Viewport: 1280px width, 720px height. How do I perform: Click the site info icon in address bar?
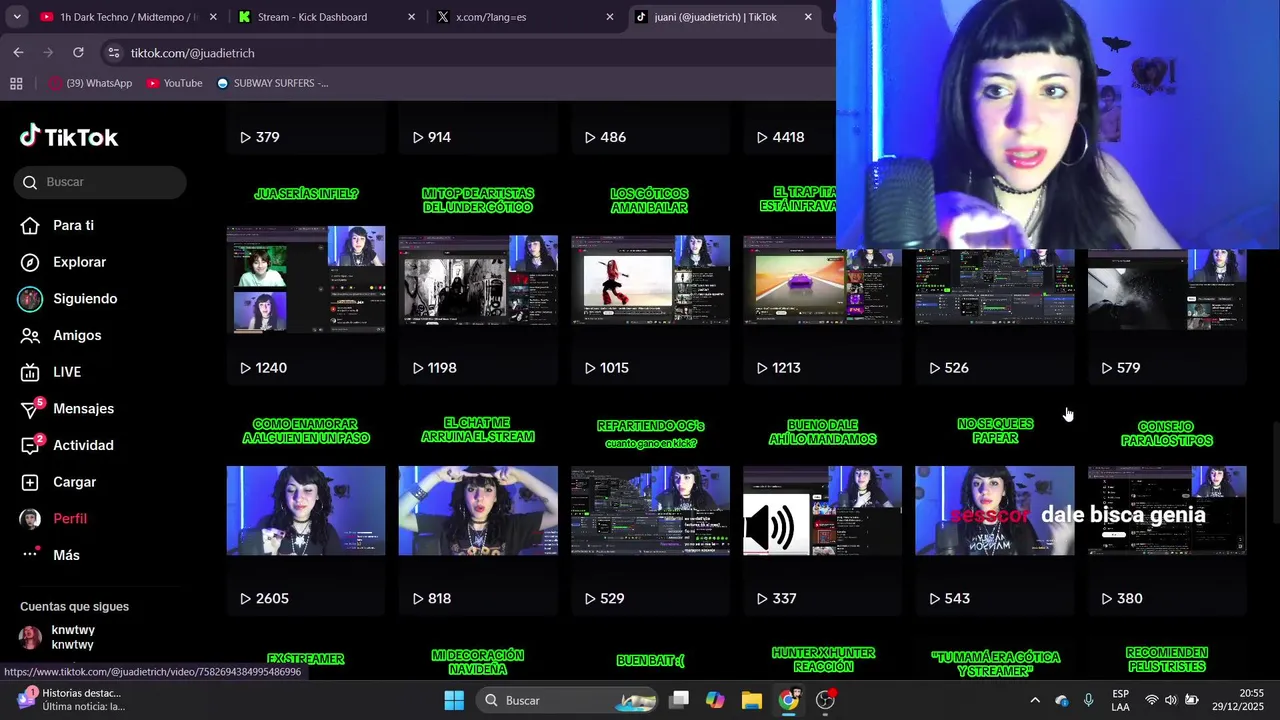113,53
